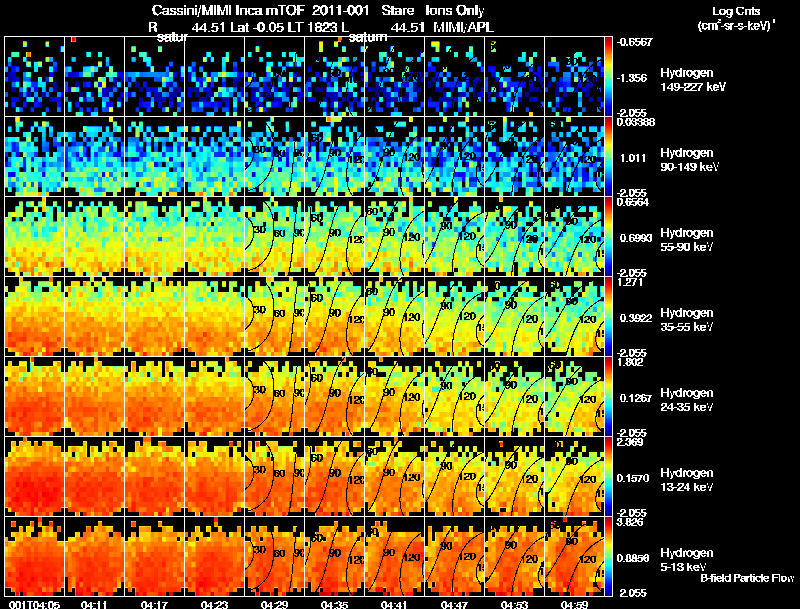800x609 pixels.
Task: Select the 04:29 time axis label
Action: (x=274, y=604)
